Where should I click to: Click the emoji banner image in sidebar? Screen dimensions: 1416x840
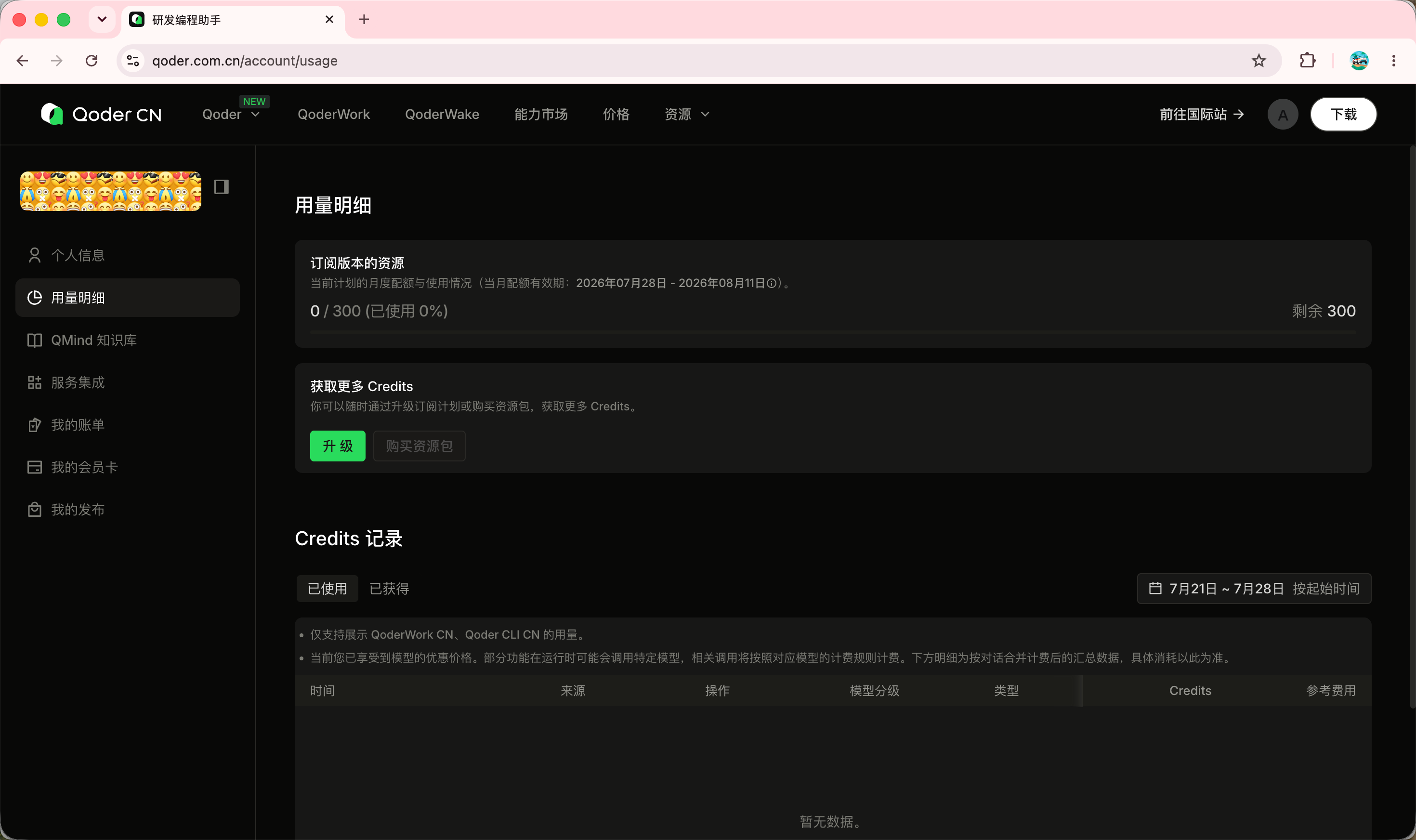111,191
